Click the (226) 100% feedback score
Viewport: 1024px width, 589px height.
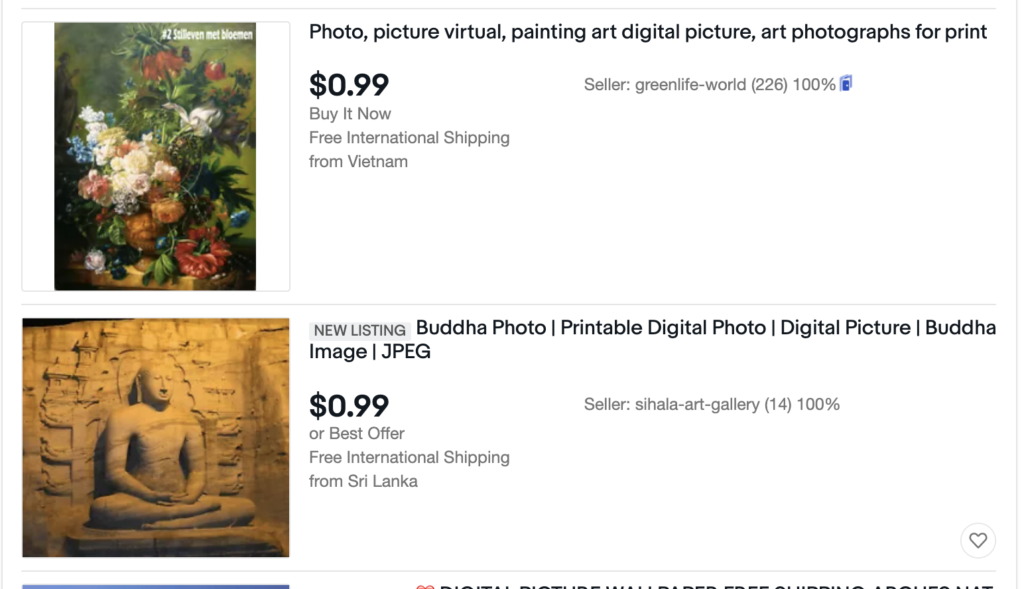click(x=793, y=85)
